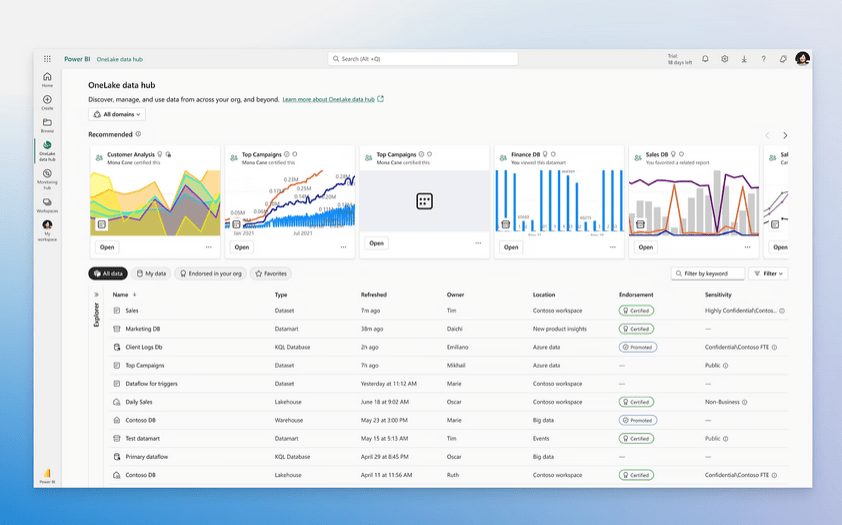
Task: Open the app launcher waffle icon
Action: (47, 59)
